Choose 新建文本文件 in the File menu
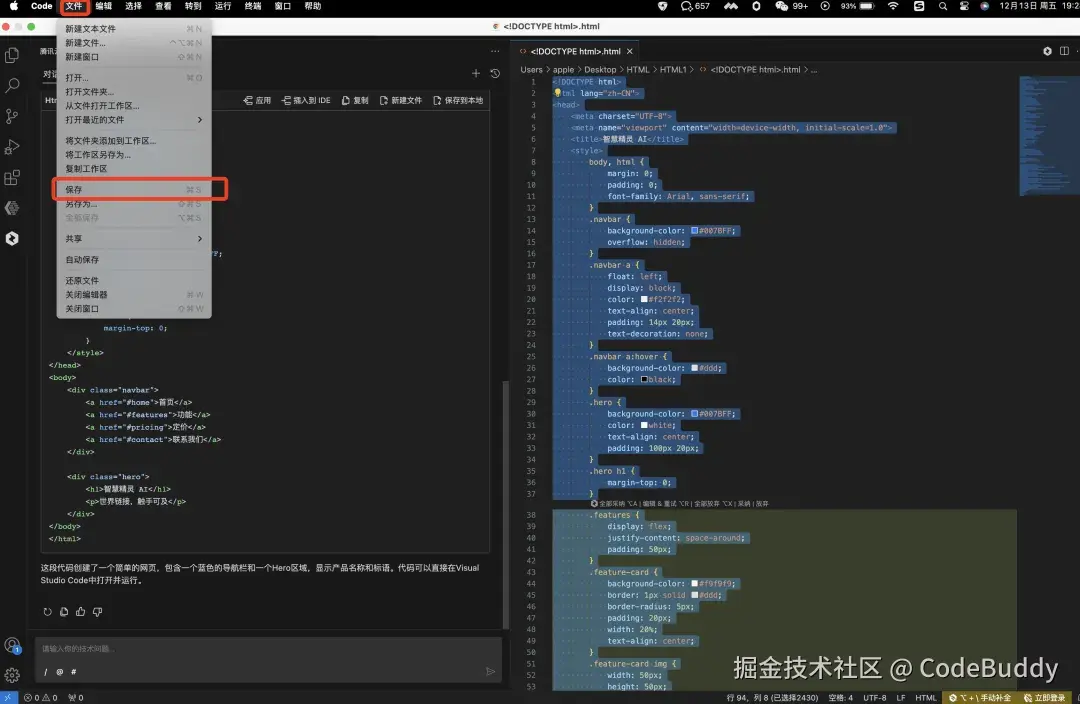The image size is (1080, 704). (x=134, y=29)
